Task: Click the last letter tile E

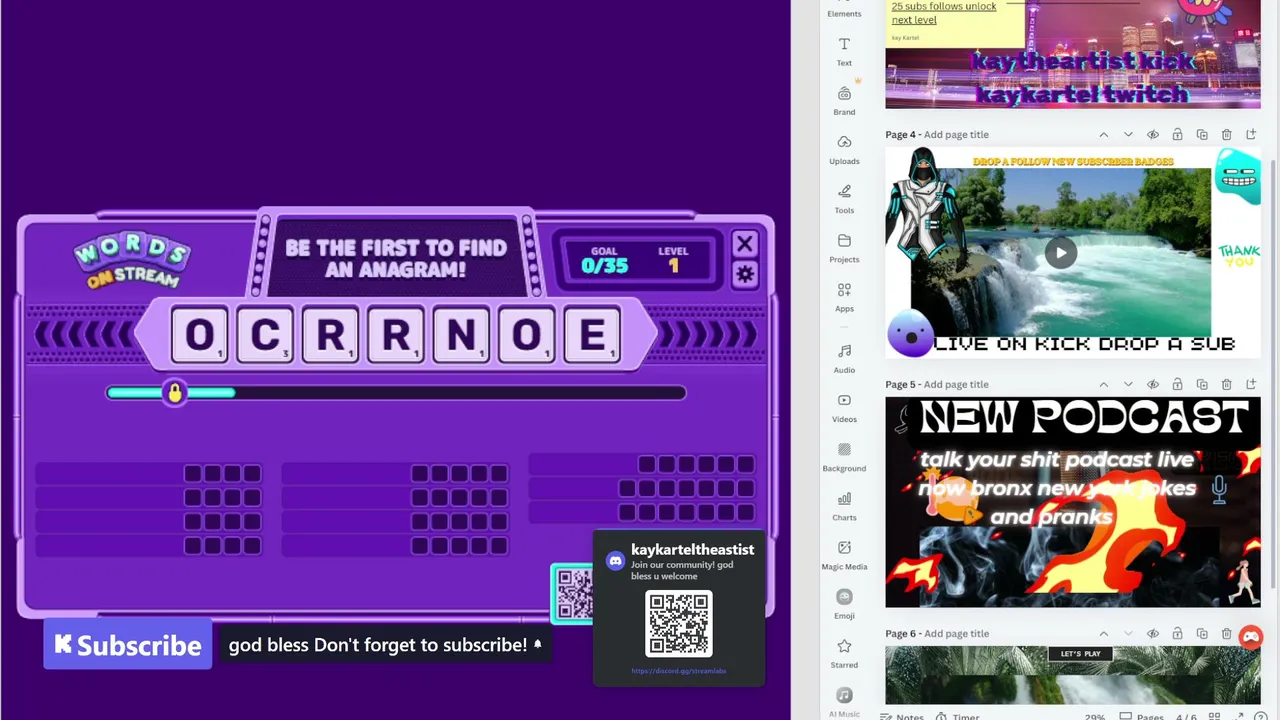Action: pyautogui.click(x=592, y=336)
